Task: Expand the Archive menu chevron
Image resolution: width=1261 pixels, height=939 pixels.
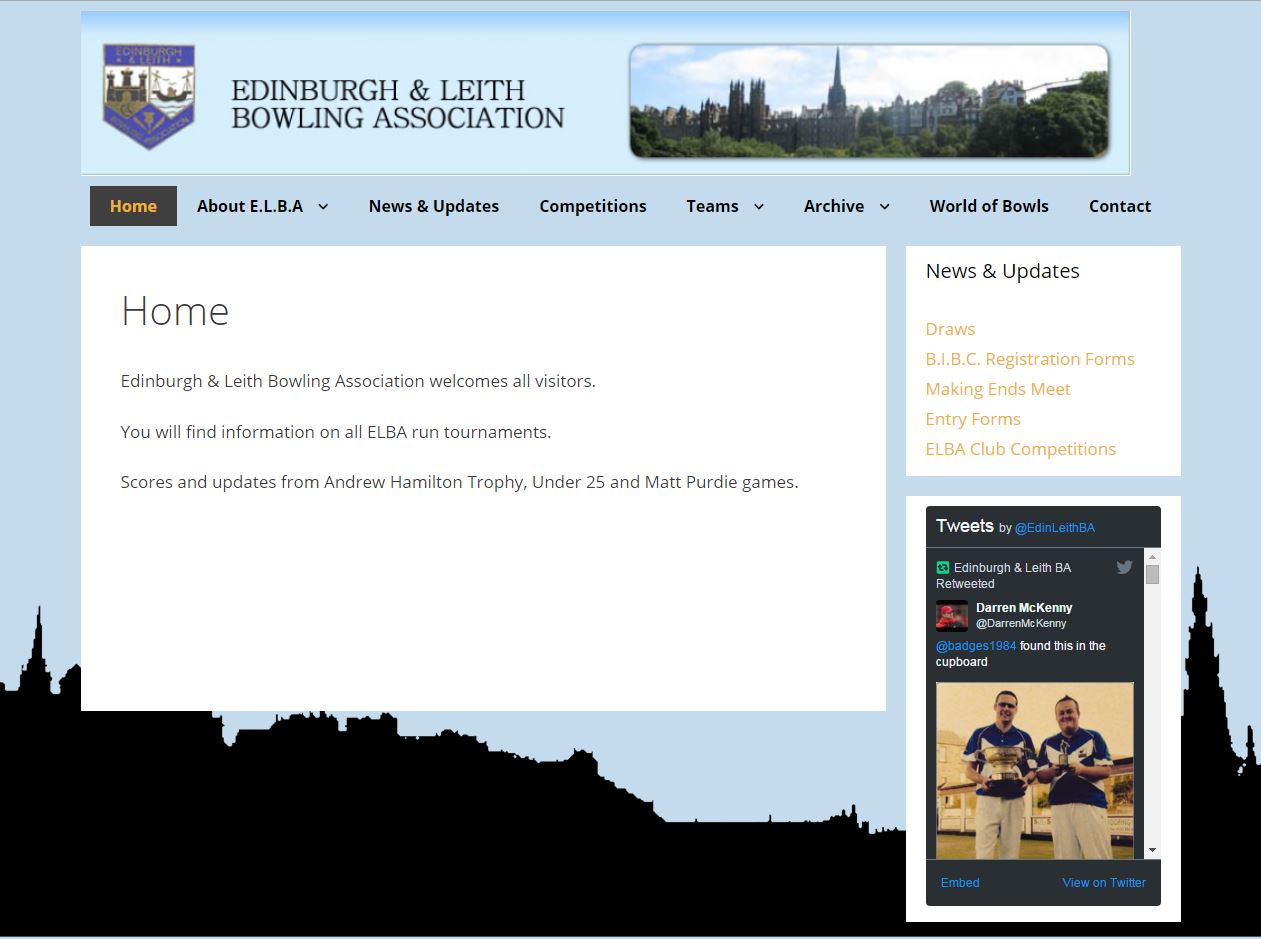Action: (884, 206)
